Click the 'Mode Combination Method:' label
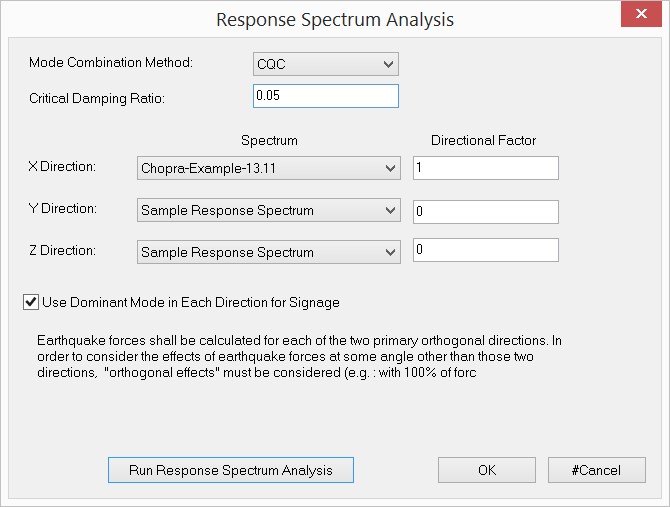Viewport: 670px width, 507px height. [111, 62]
